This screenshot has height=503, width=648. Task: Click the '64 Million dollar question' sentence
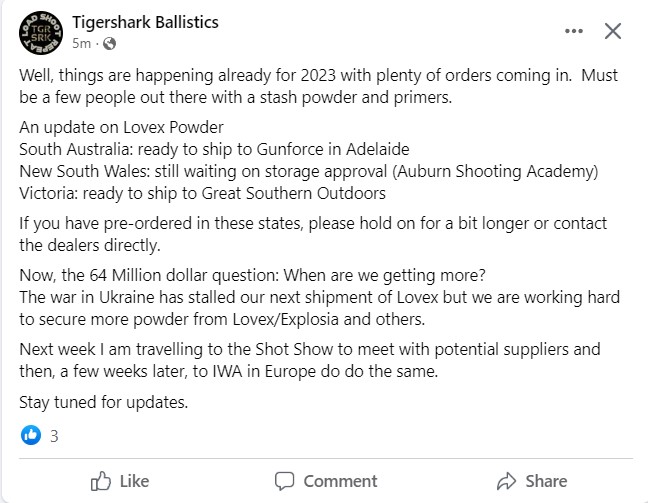coord(253,275)
